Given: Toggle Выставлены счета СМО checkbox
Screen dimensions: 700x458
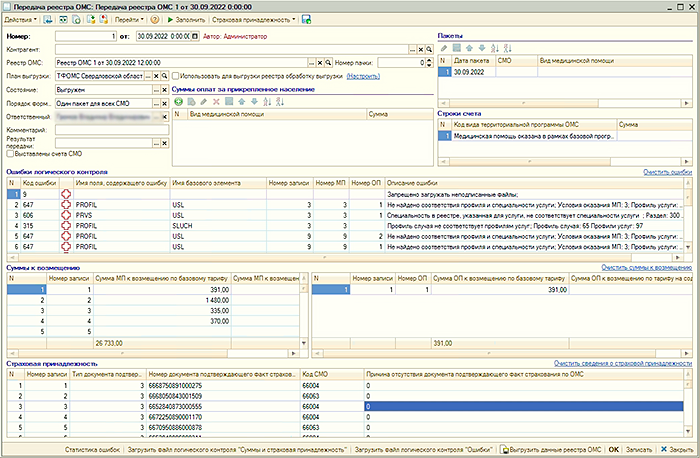Looking at the screenshot, I should coord(10,155).
